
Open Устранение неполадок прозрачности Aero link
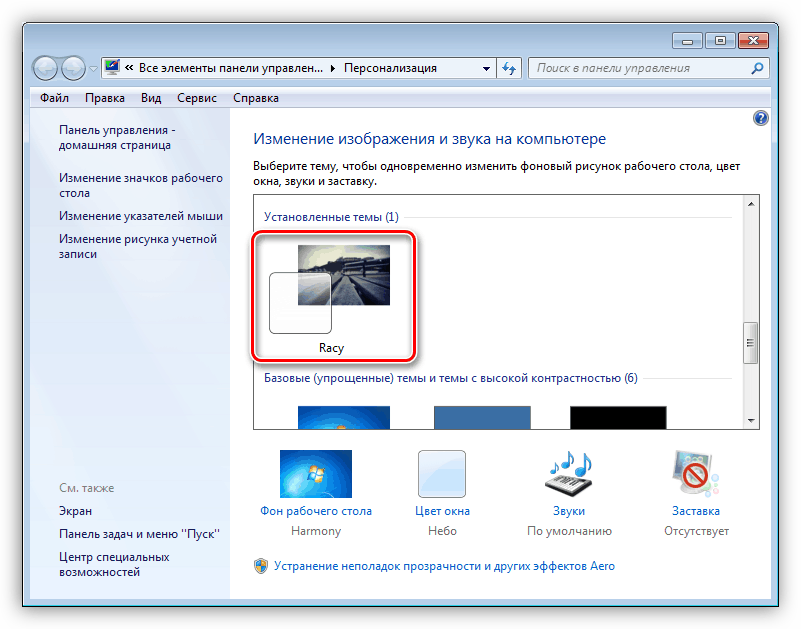tap(444, 566)
